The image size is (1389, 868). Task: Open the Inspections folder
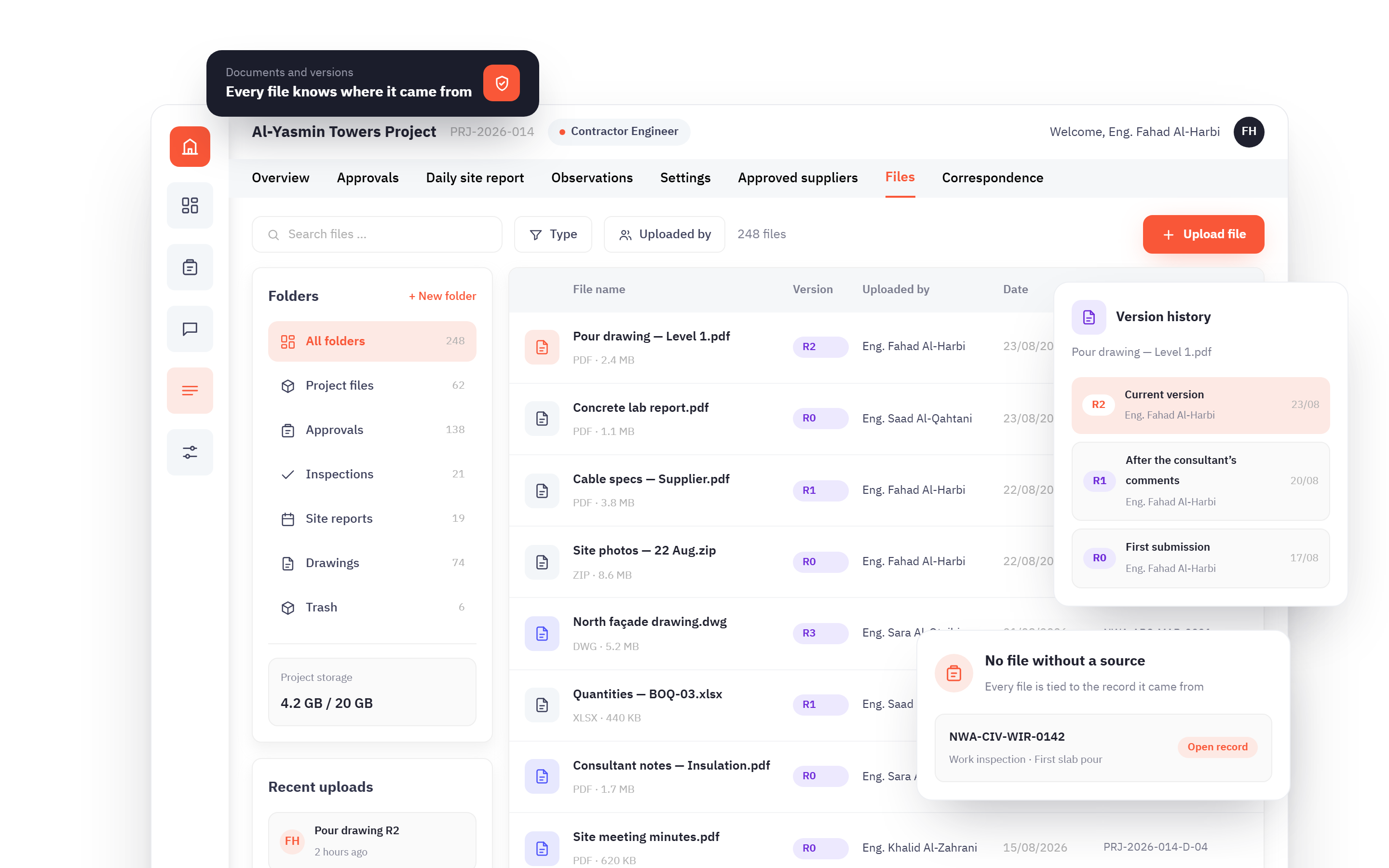(372, 474)
